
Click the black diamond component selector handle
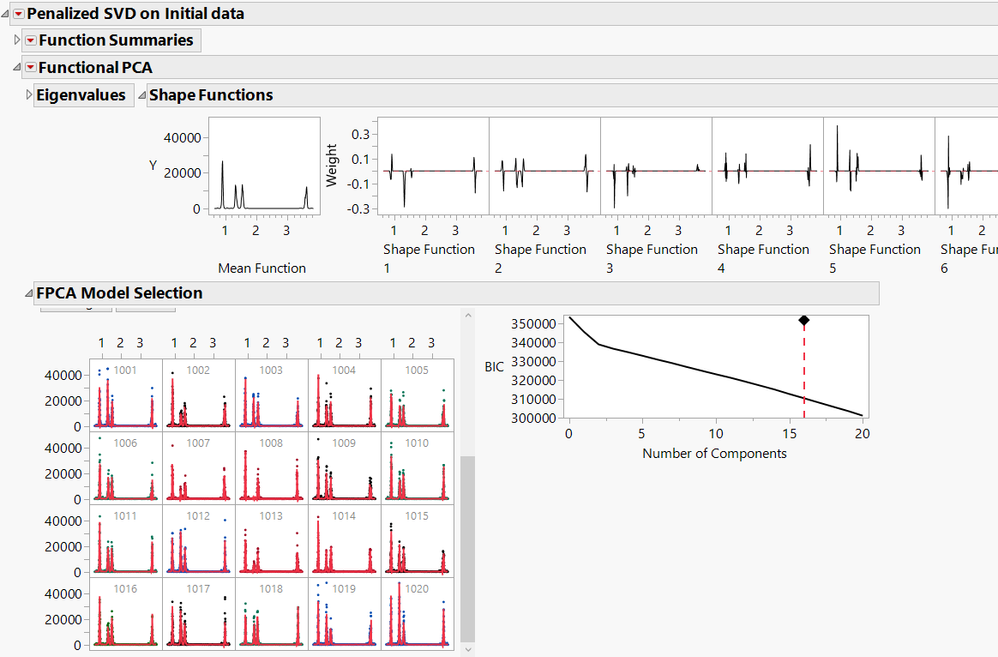tap(804, 320)
